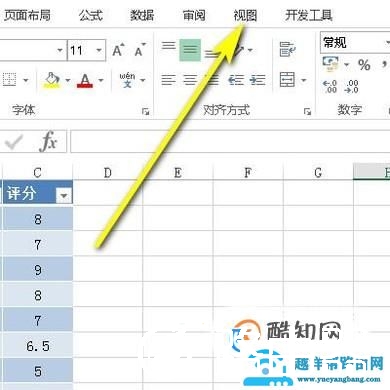
Task: Click the increase decimal icon
Action: tap(330, 86)
